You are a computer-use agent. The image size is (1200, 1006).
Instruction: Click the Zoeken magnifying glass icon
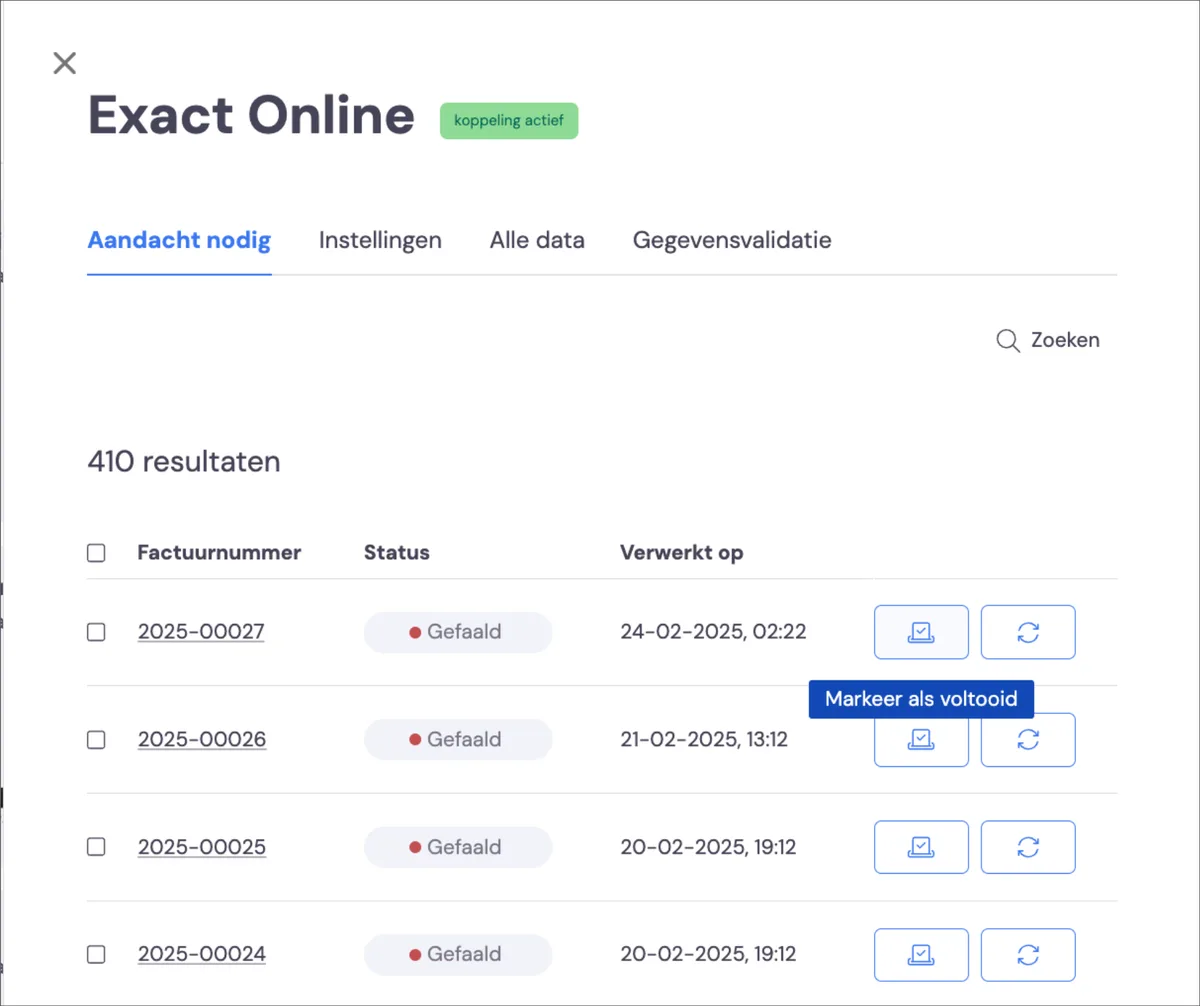click(1008, 341)
